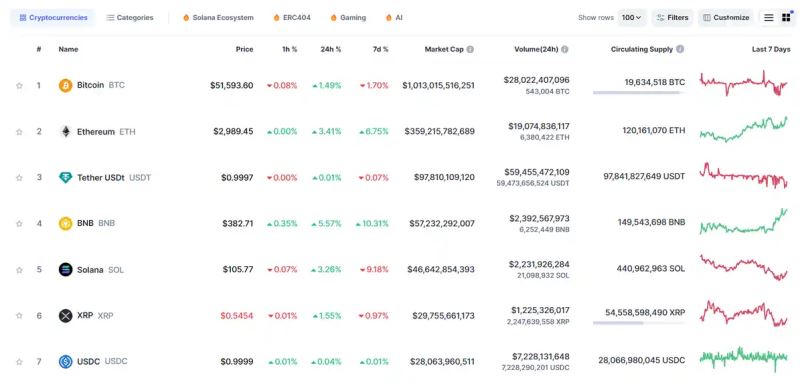Image resolution: width=800 pixels, height=382 pixels.
Task: Click the Tether USDt logo icon
Action: point(65,177)
